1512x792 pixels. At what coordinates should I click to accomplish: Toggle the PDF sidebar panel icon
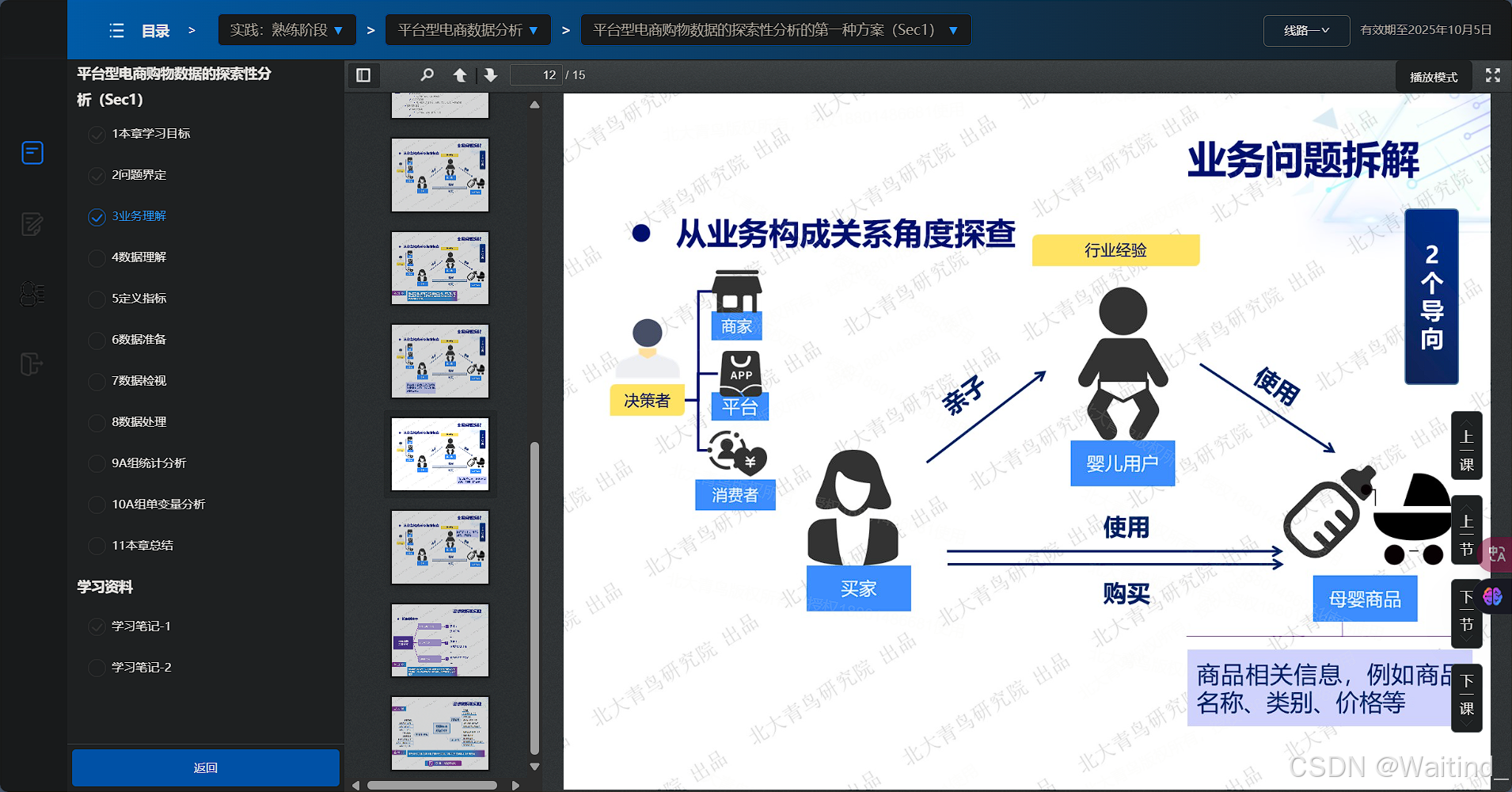tap(363, 75)
